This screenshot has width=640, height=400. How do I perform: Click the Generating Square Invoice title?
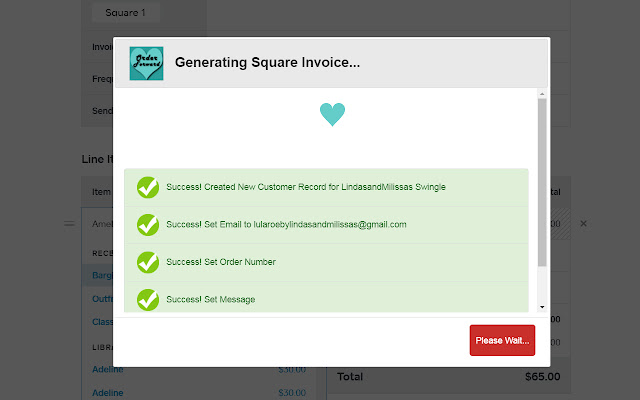pyautogui.click(x=267, y=63)
